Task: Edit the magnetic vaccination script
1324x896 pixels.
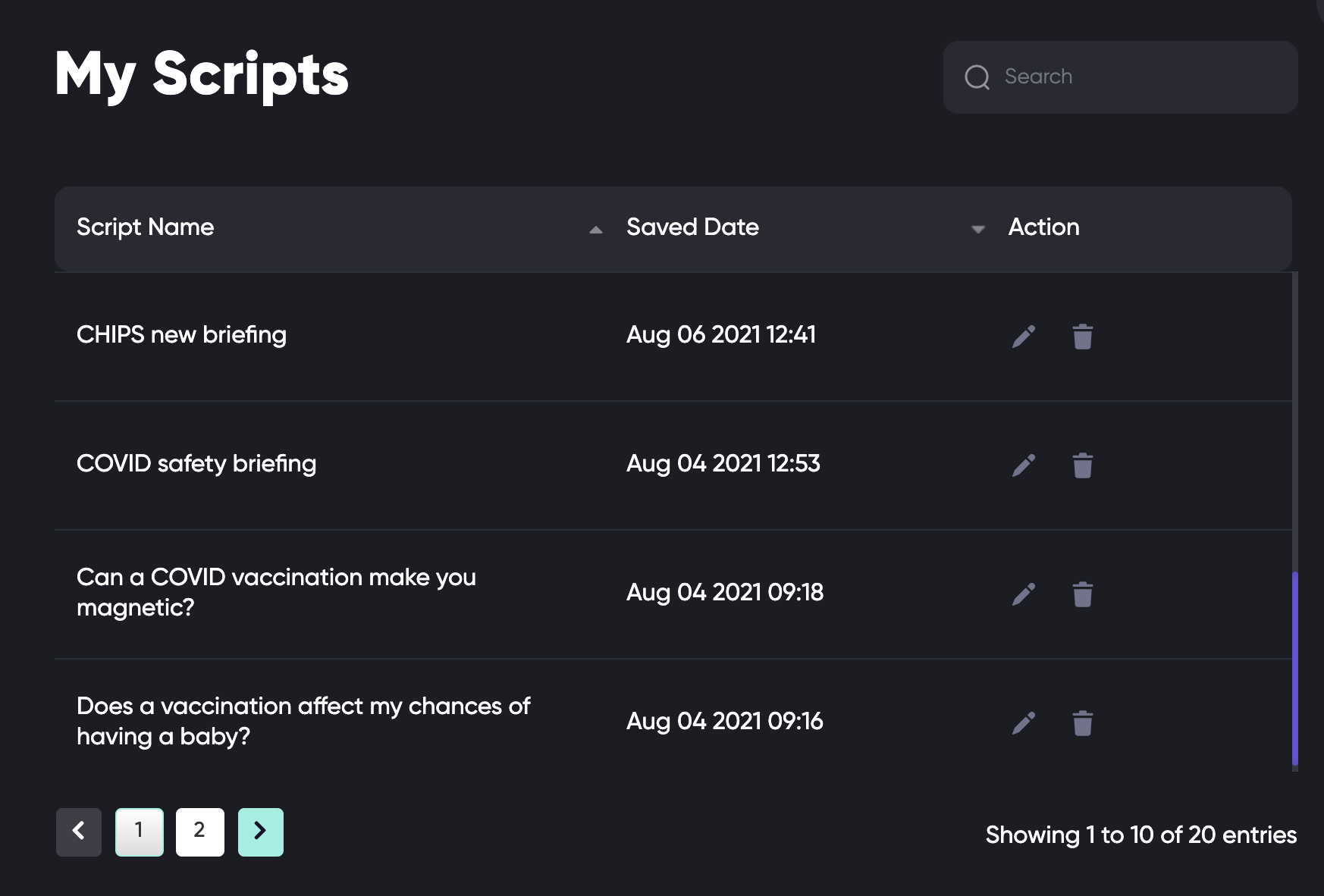Action: pyautogui.click(x=1024, y=594)
